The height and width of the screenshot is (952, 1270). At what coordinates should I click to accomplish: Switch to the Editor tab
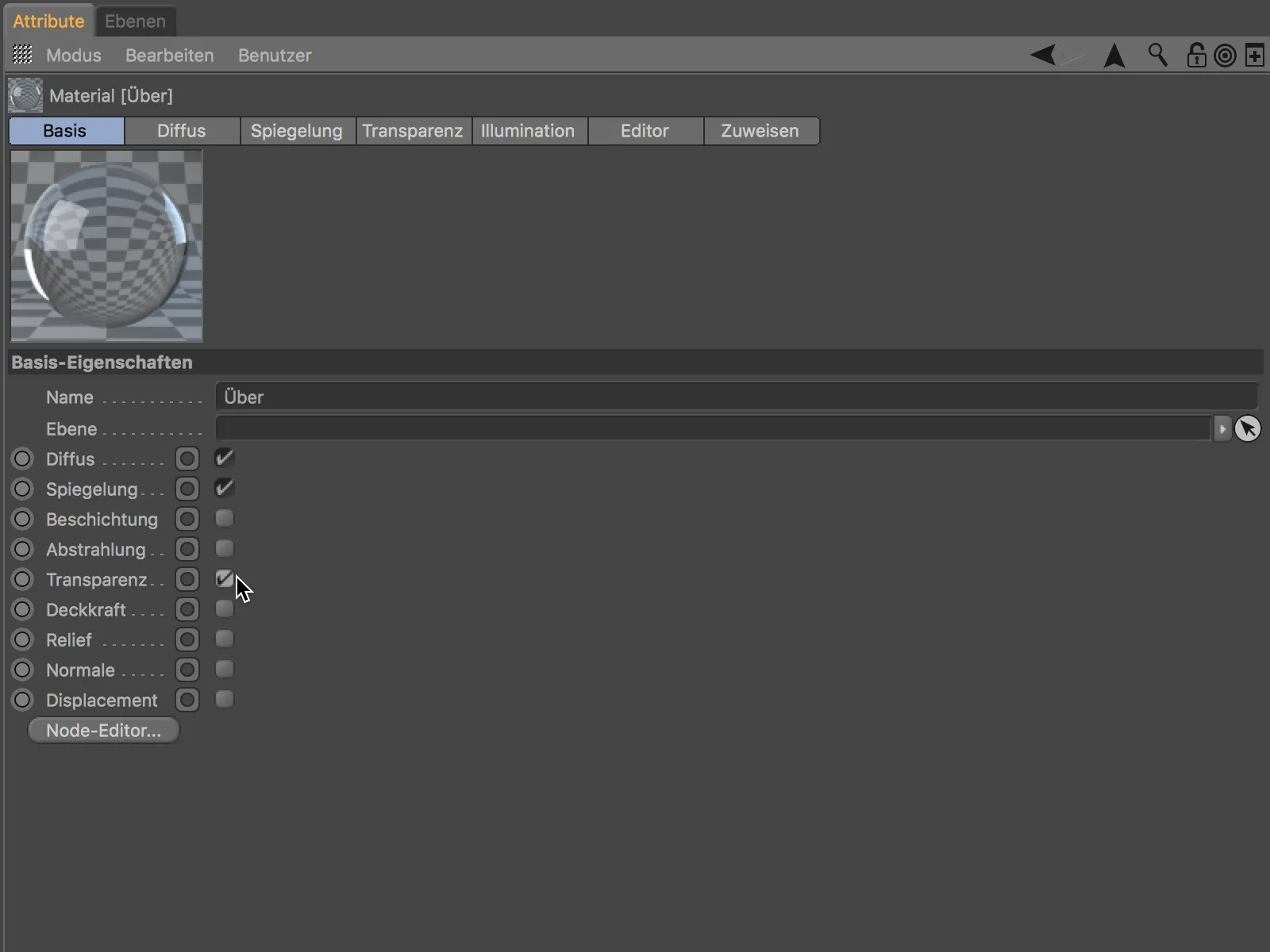coord(645,131)
